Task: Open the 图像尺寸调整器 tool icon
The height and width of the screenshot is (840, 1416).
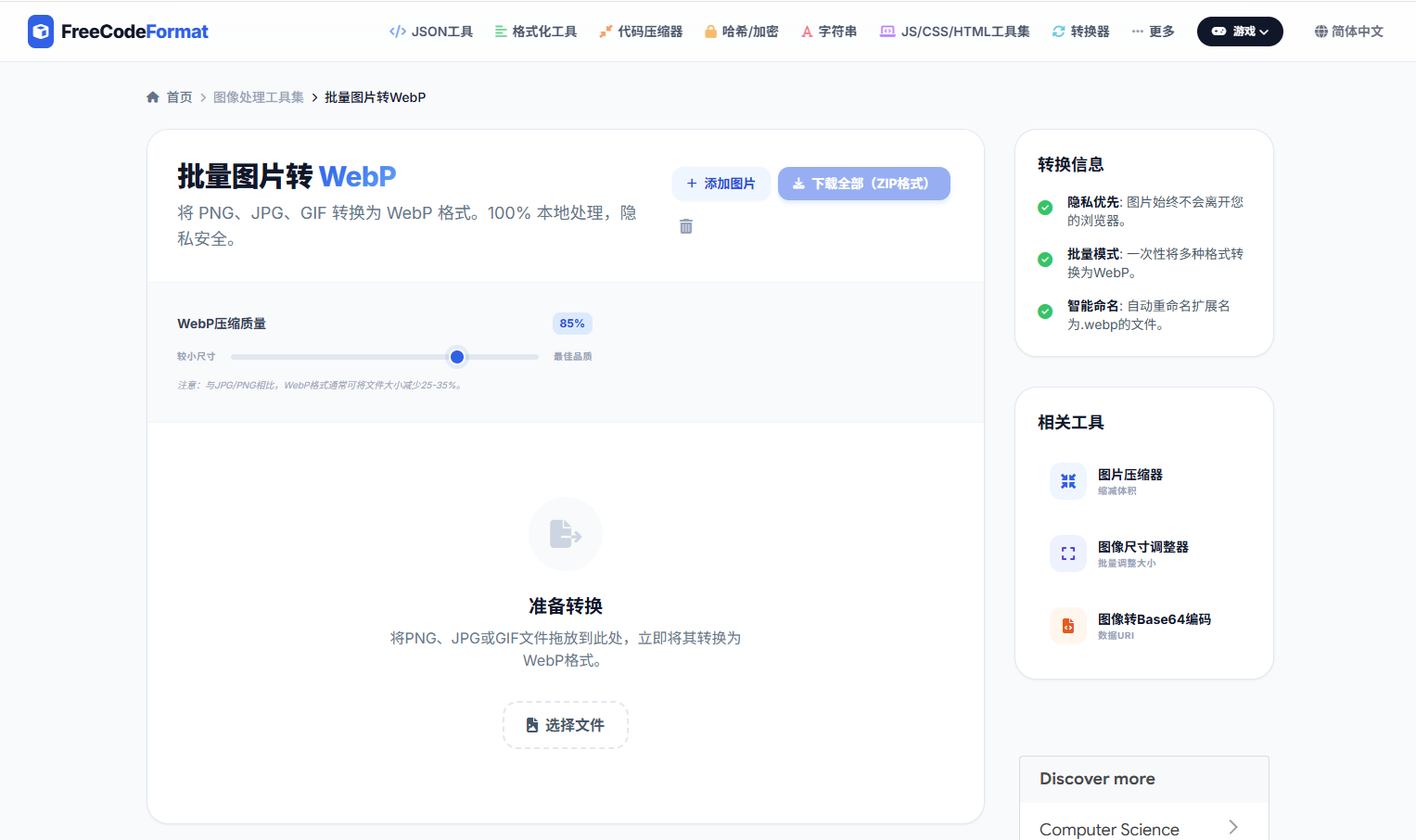Action: [x=1068, y=554]
